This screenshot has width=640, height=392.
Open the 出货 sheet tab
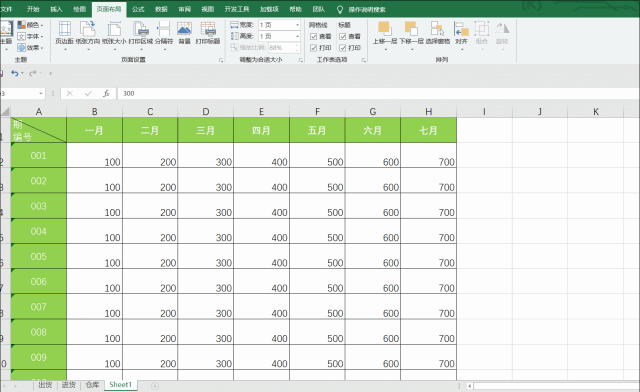[45, 385]
